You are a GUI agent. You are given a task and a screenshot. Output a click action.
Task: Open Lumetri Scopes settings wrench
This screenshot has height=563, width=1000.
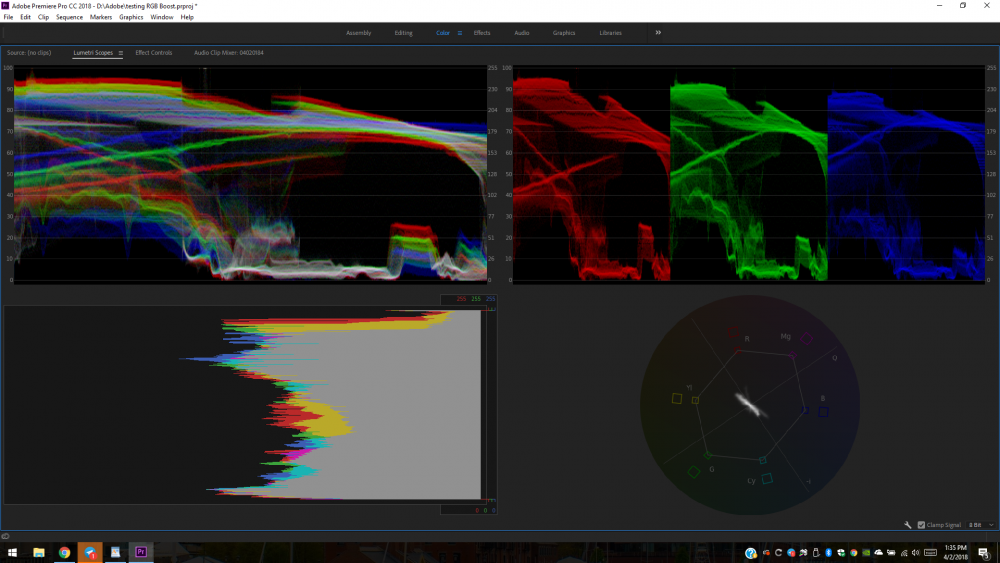point(908,525)
